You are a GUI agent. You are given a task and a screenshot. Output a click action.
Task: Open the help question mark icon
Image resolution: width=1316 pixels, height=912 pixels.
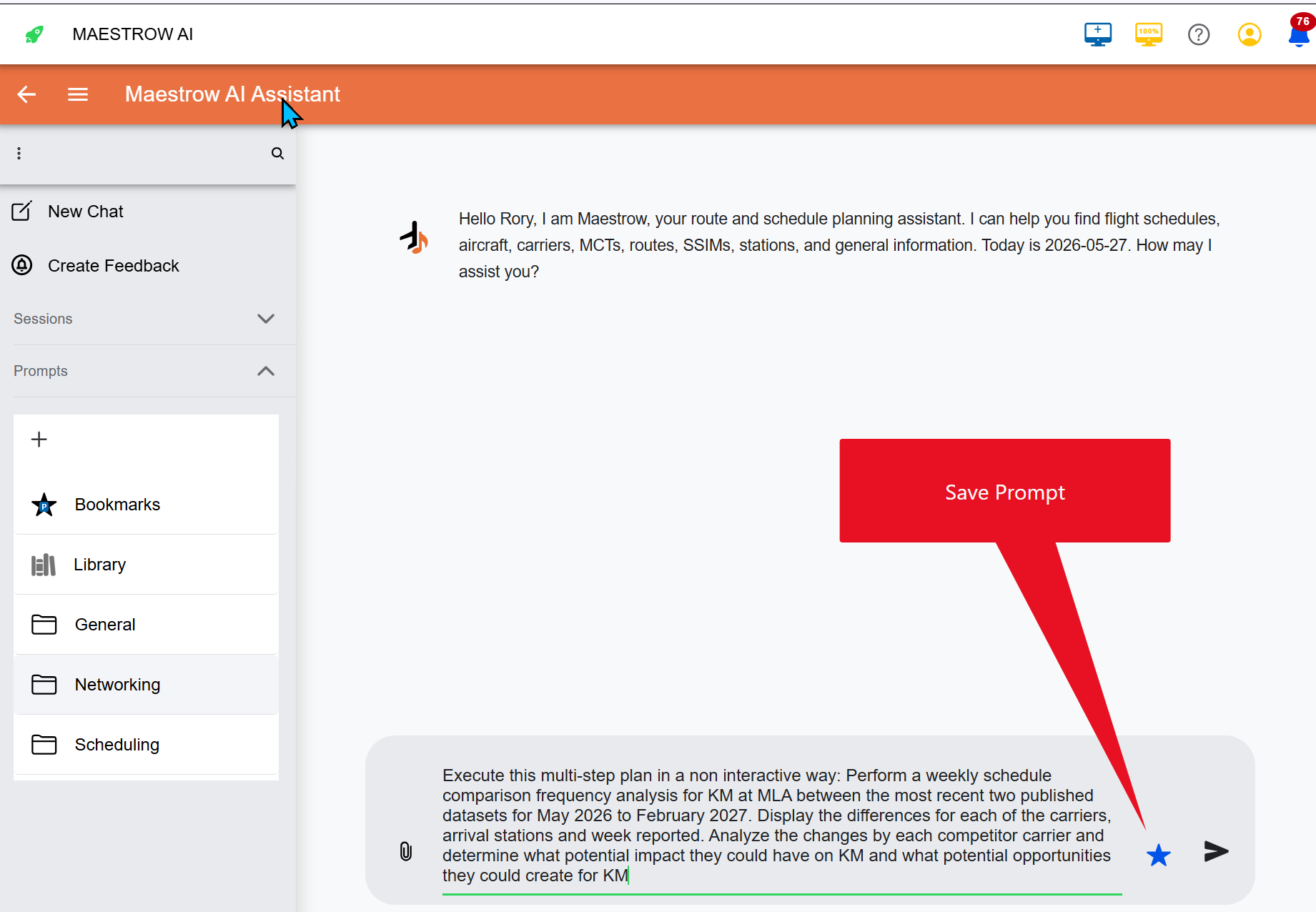(x=1199, y=34)
